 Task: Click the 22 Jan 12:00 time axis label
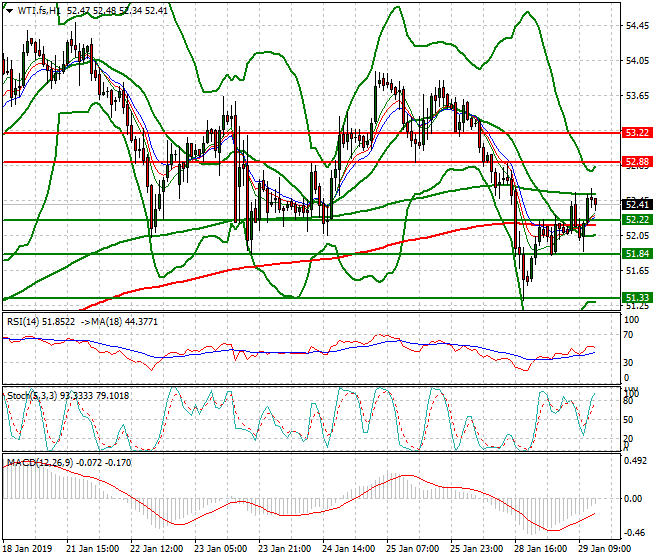156,549
